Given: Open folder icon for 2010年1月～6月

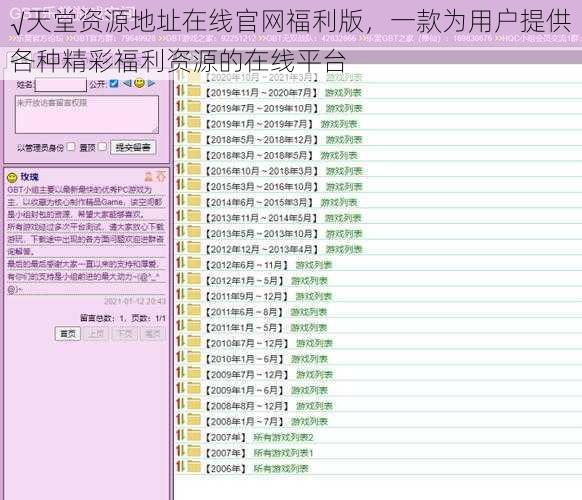Looking at the screenshot, I should (x=194, y=357).
